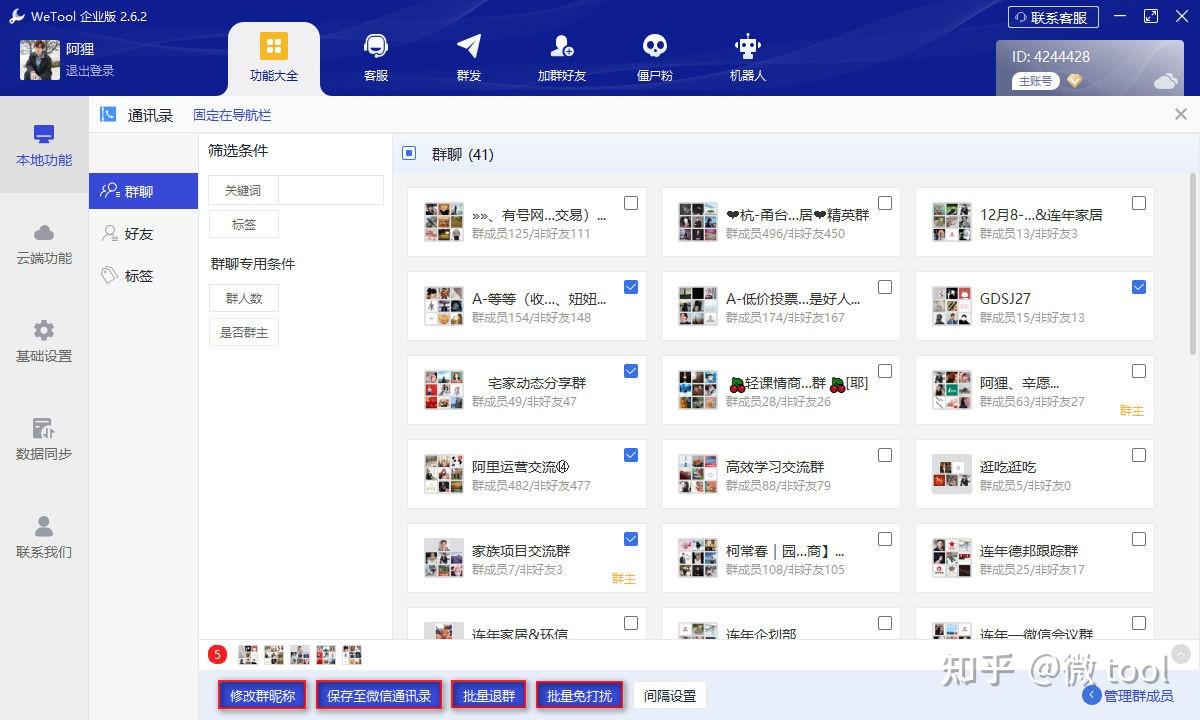Screen dimensions: 1200x720
Task: Expand the 是否群主 filter condition
Action: pyautogui.click(x=243, y=332)
